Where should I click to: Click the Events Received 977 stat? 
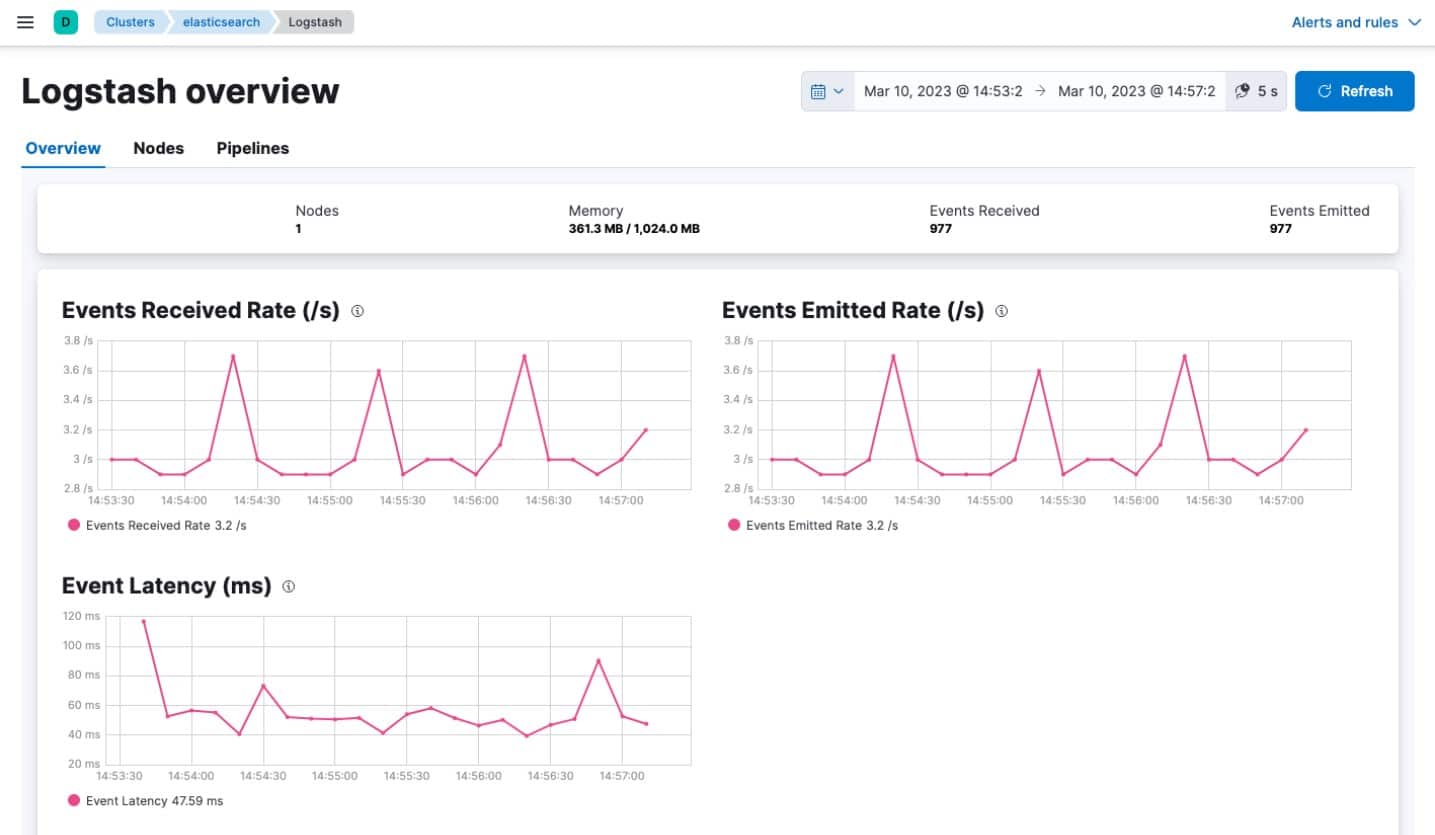click(984, 220)
